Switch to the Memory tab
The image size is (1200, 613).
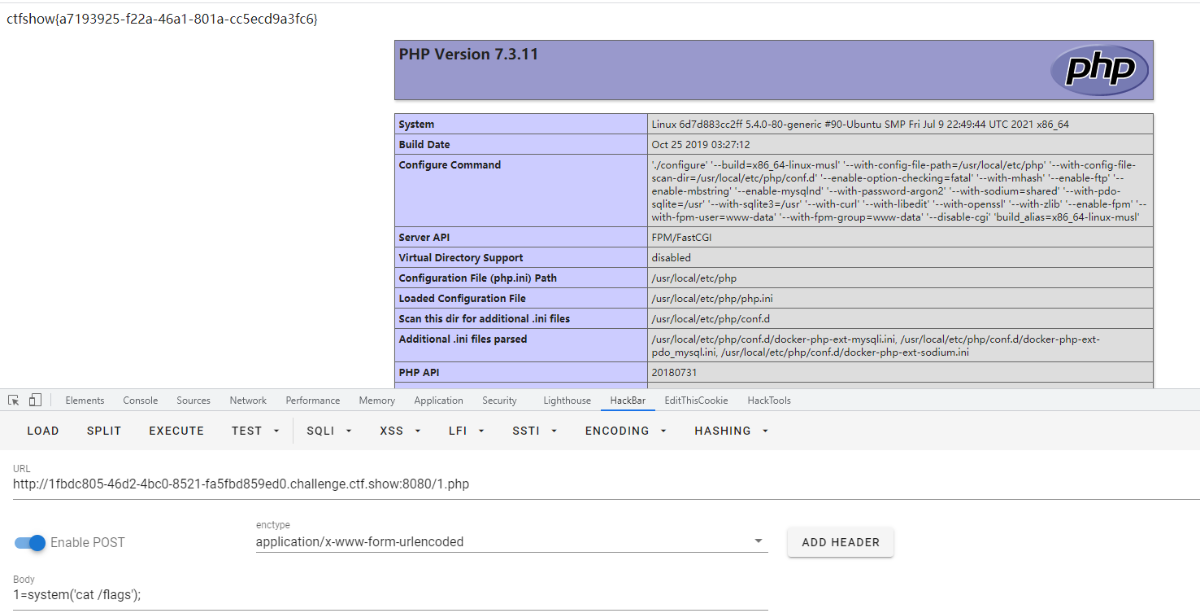pos(377,400)
